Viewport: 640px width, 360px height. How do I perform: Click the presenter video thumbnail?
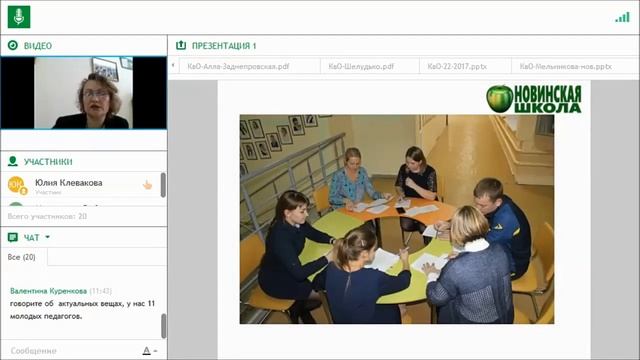[84, 93]
